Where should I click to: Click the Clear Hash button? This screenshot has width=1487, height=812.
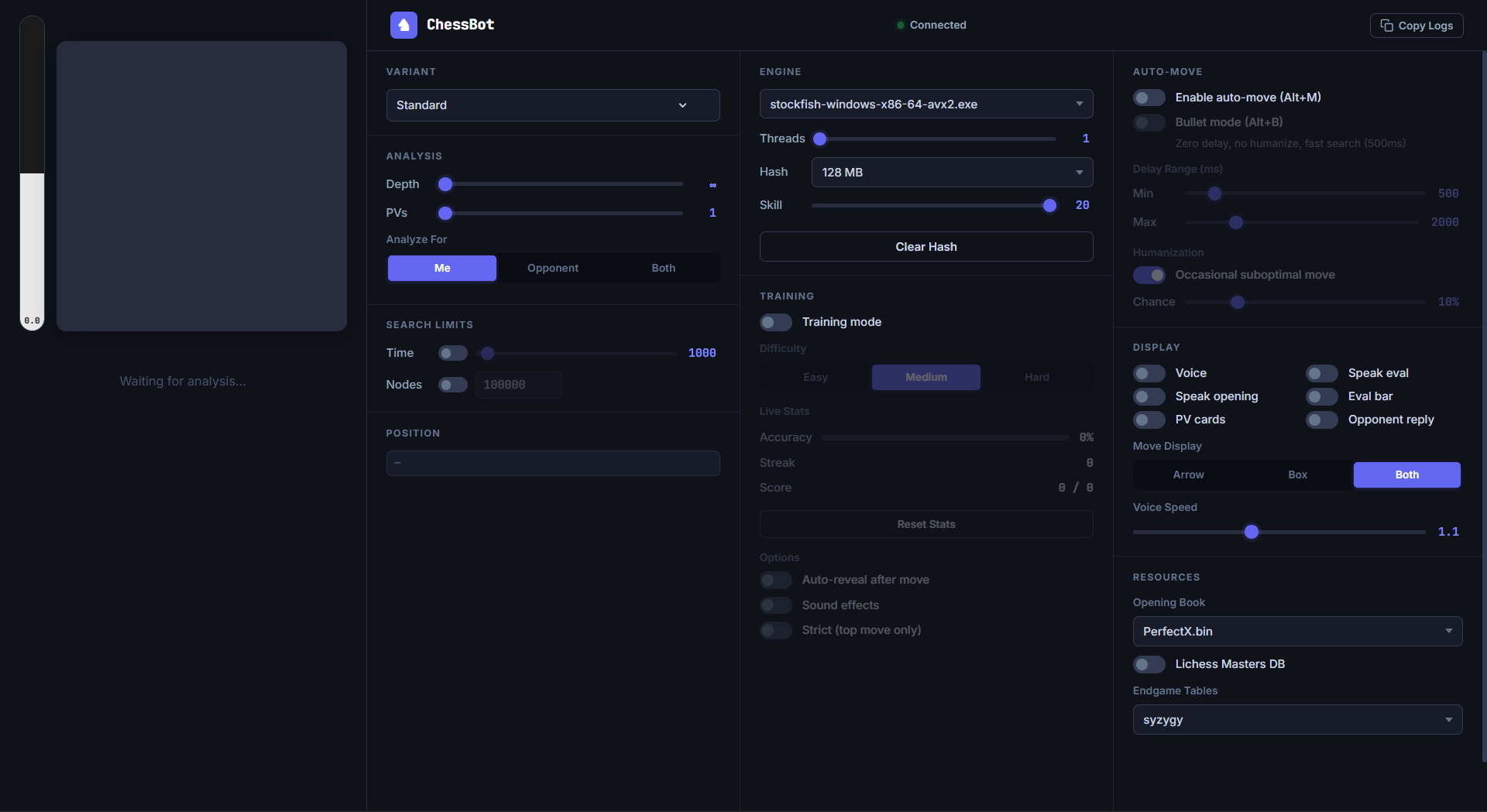click(x=926, y=246)
